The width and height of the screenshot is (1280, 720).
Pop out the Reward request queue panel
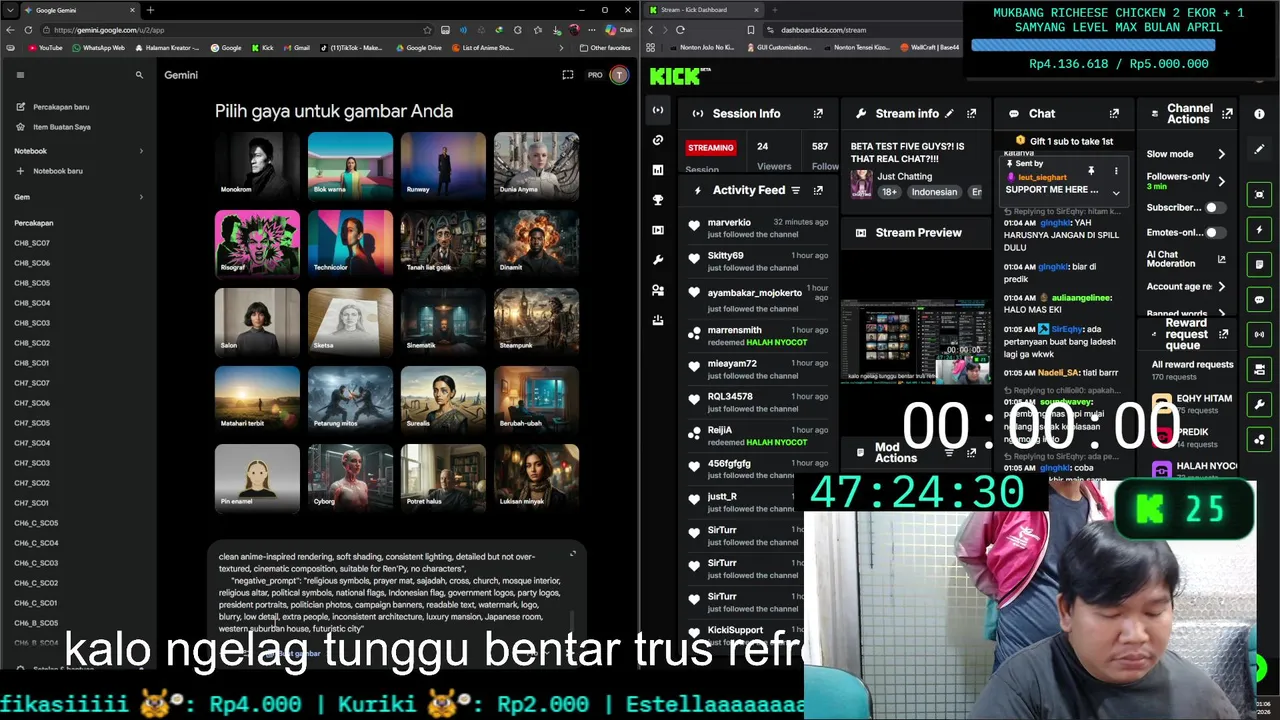(x=1225, y=334)
